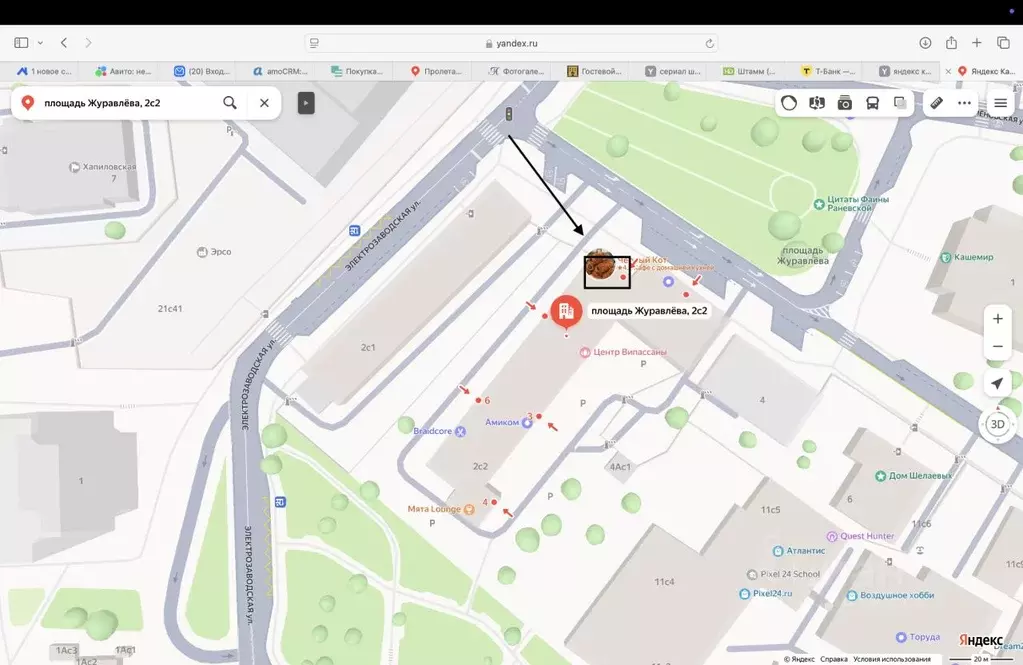Switch to the T-Банк tab

829,71
